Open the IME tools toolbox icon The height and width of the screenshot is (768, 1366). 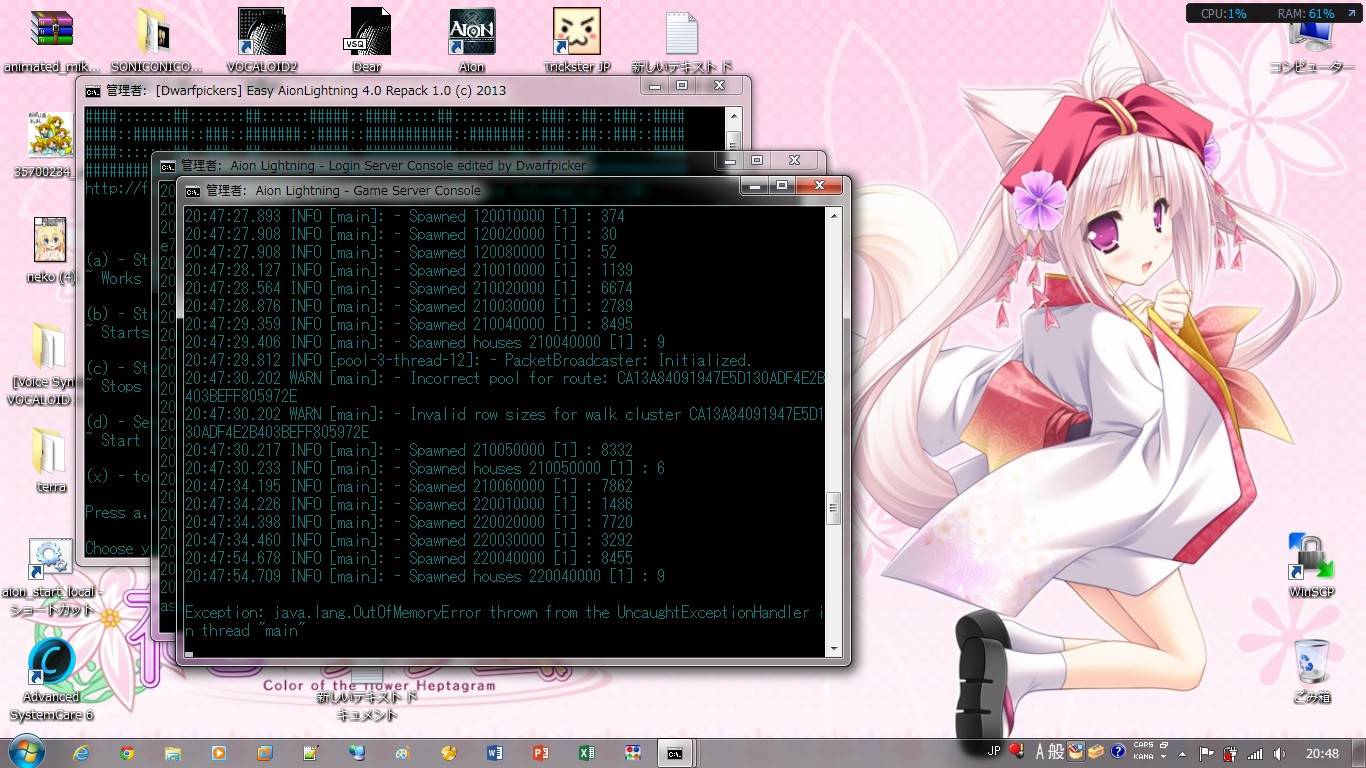coord(1096,751)
